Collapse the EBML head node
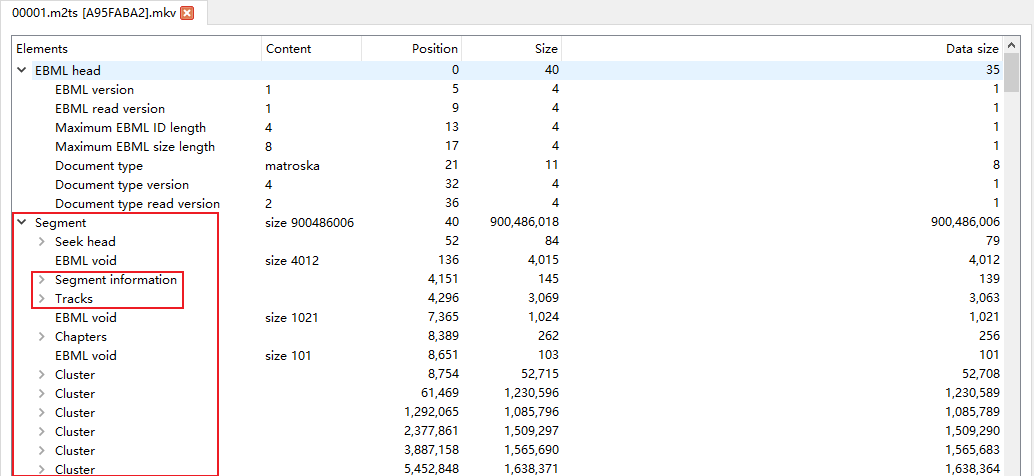 22,70
